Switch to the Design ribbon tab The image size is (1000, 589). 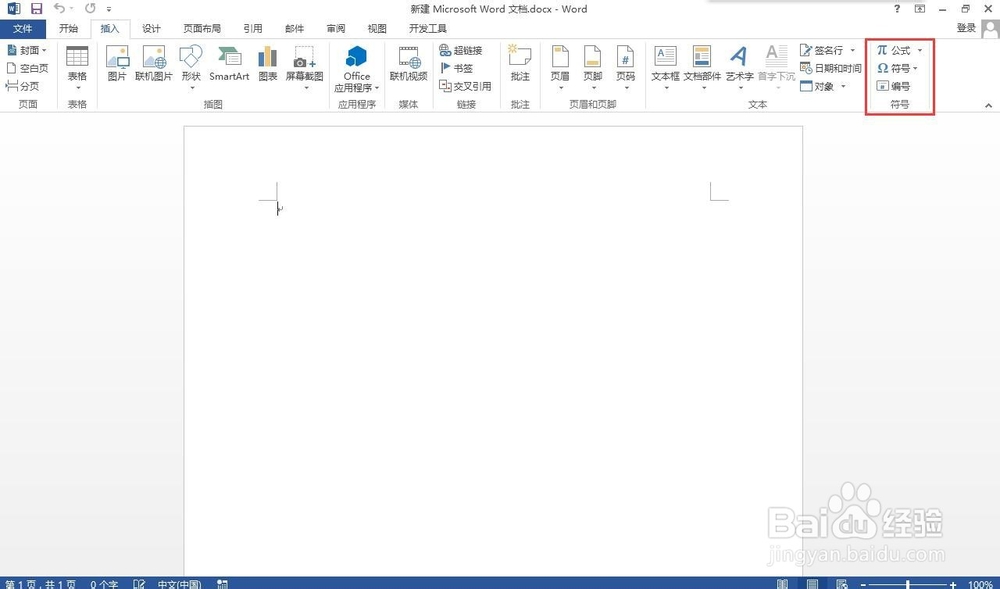tap(151, 28)
